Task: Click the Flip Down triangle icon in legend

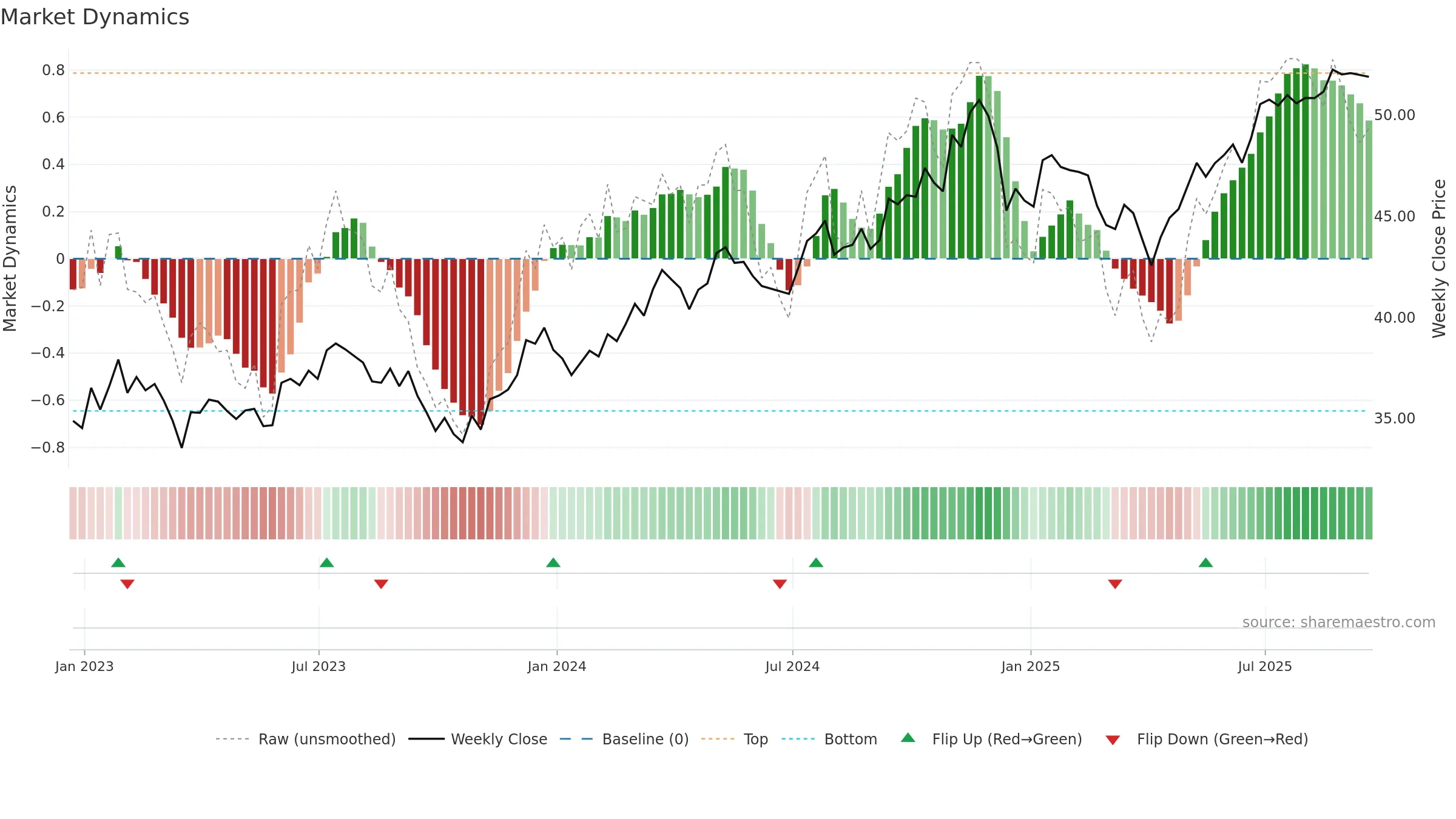Action: click(1113, 740)
